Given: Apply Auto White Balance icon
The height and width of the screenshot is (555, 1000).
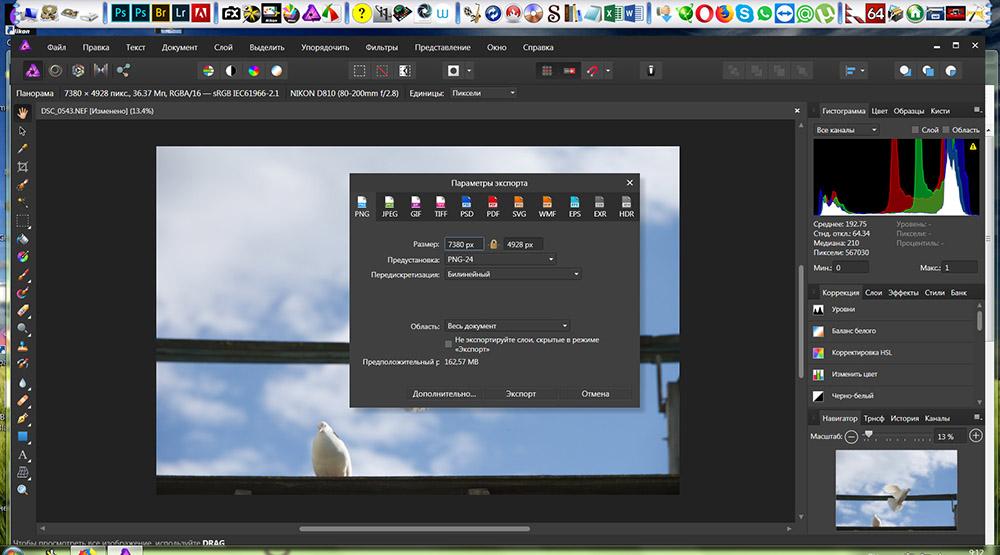Looking at the screenshot, I should click(x=277, y=71).
